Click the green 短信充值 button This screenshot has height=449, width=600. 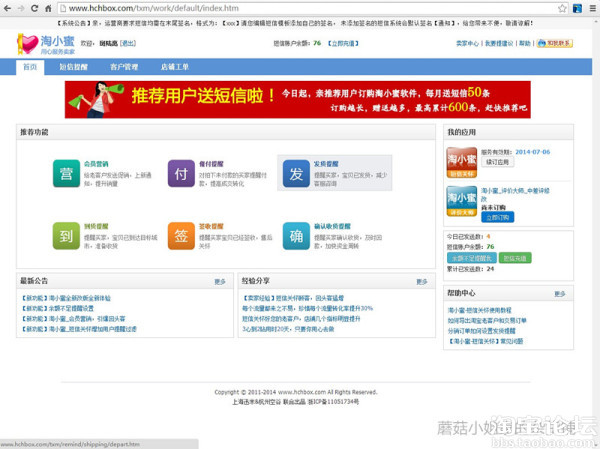tap(515, 258)
